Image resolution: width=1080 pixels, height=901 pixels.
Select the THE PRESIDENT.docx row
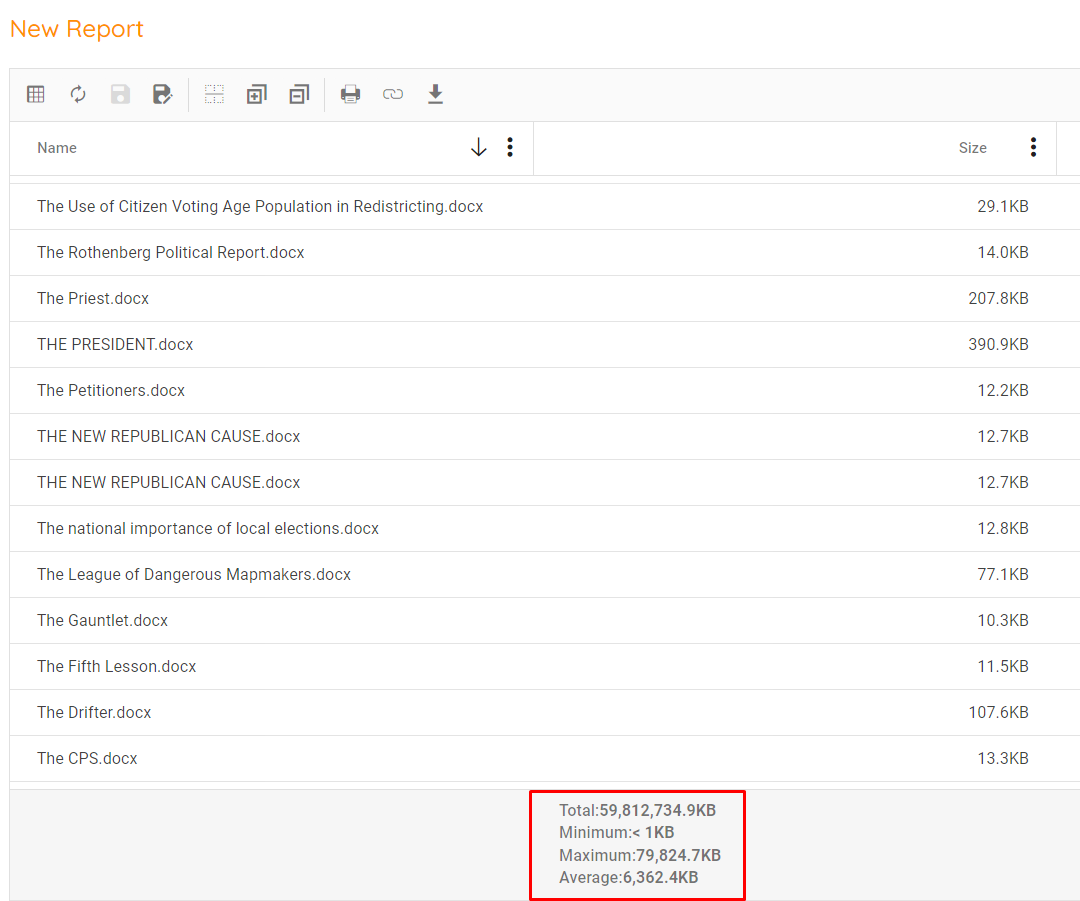pos(115,344)
